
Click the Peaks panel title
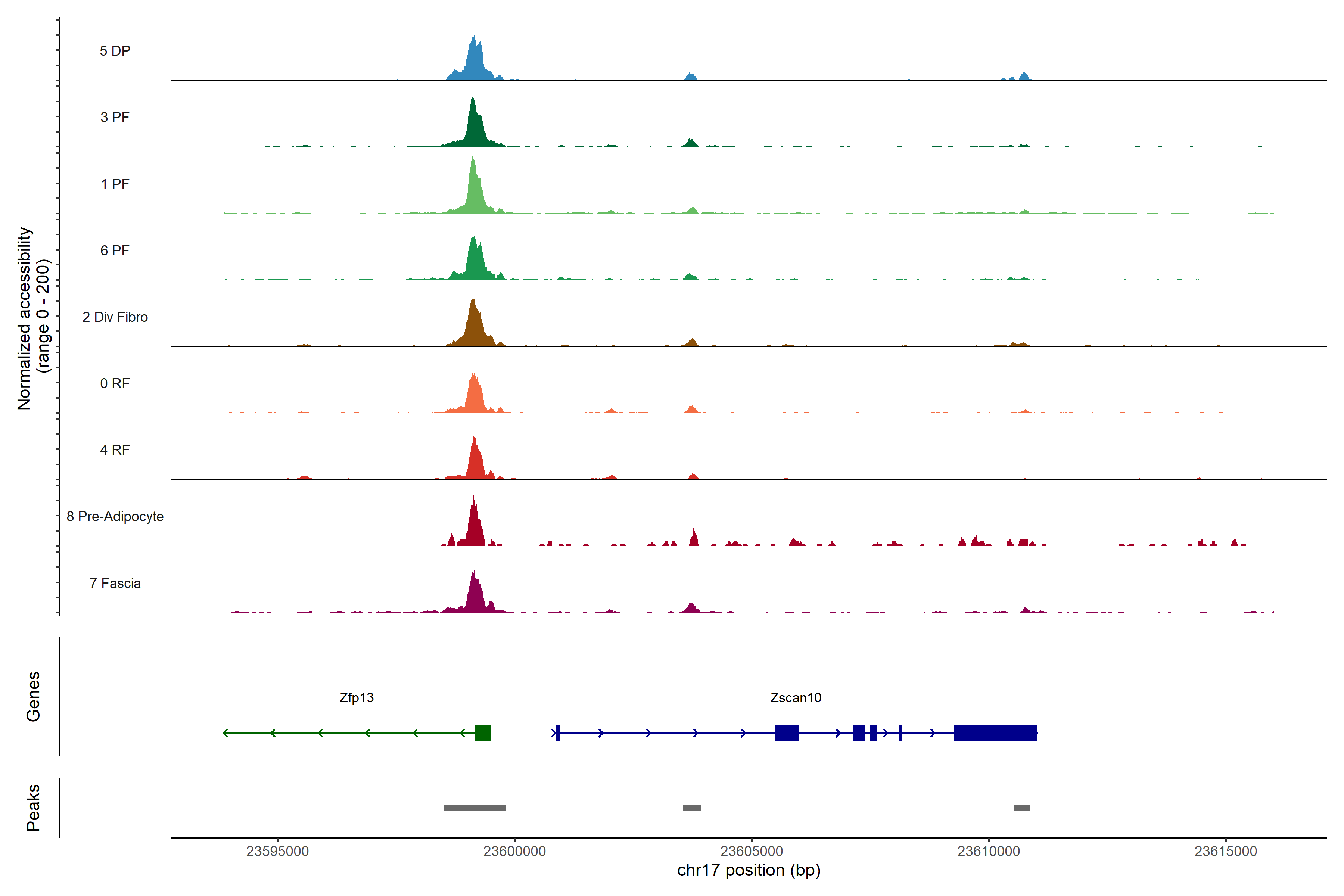(x=33, y=808)
